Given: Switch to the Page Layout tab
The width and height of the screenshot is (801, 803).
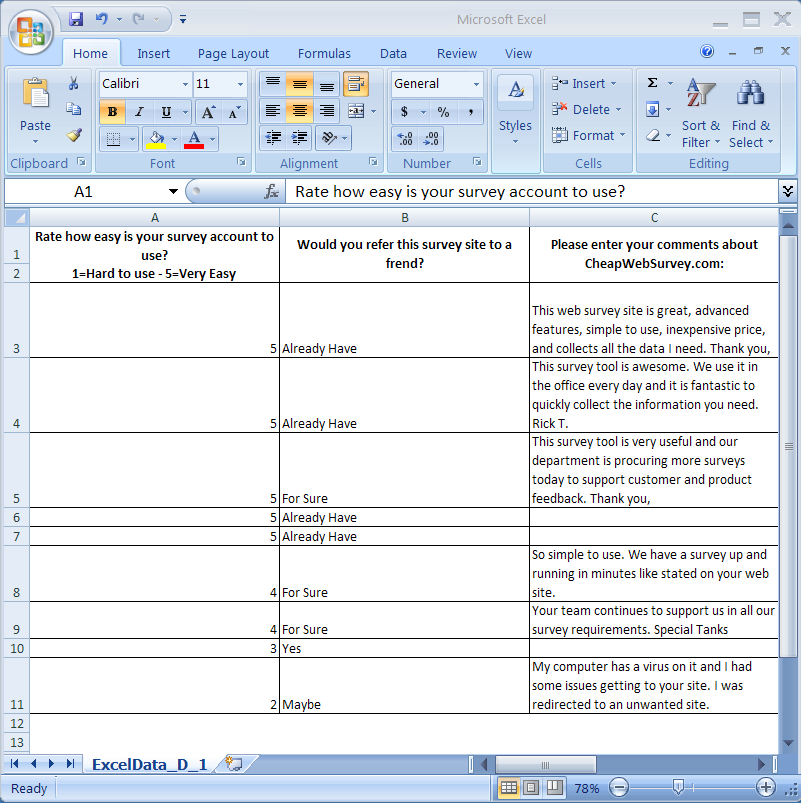Looking at the screenshot, I should point(233,54).
